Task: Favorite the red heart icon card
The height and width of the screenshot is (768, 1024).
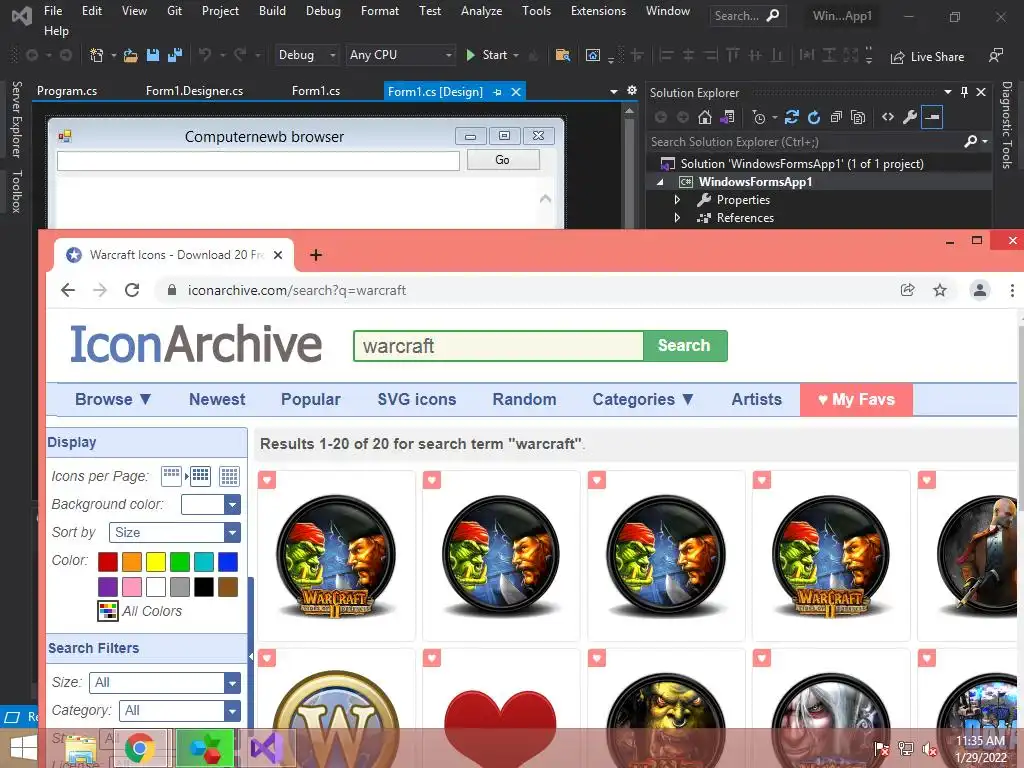Action: pos(432,658)
